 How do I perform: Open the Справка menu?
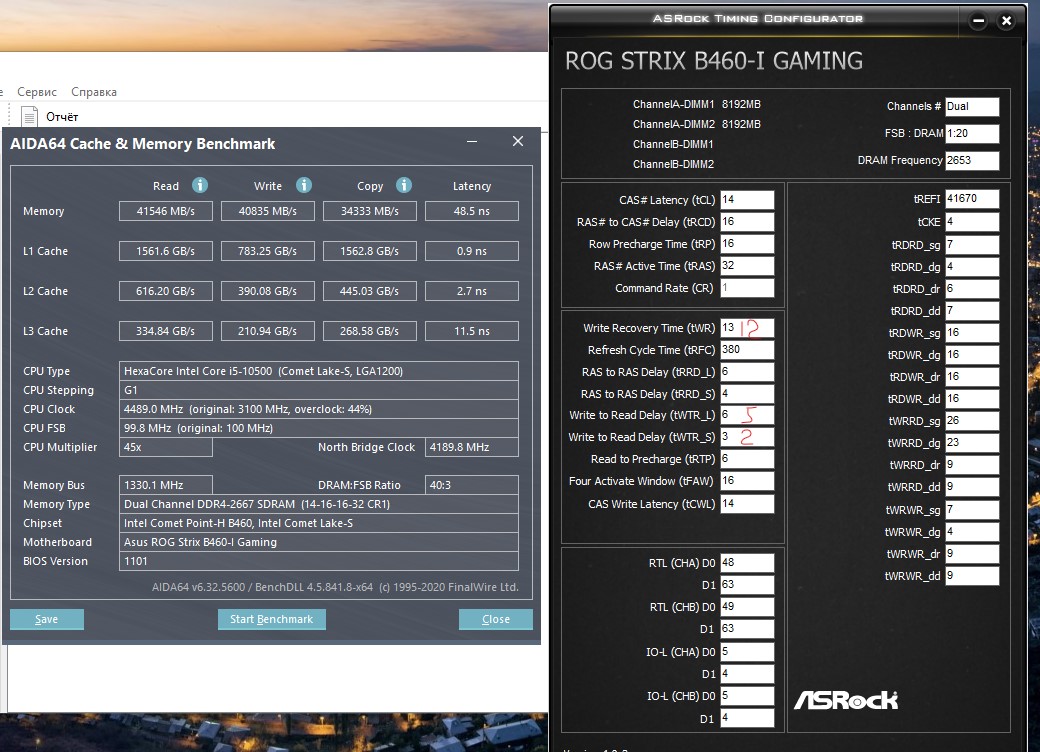point(94,92)
